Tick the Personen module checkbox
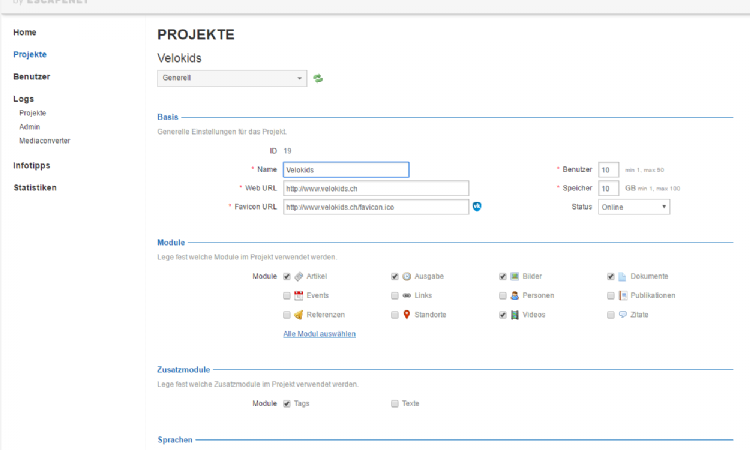This screenshot has width=750, height=450. pos(503,296)
